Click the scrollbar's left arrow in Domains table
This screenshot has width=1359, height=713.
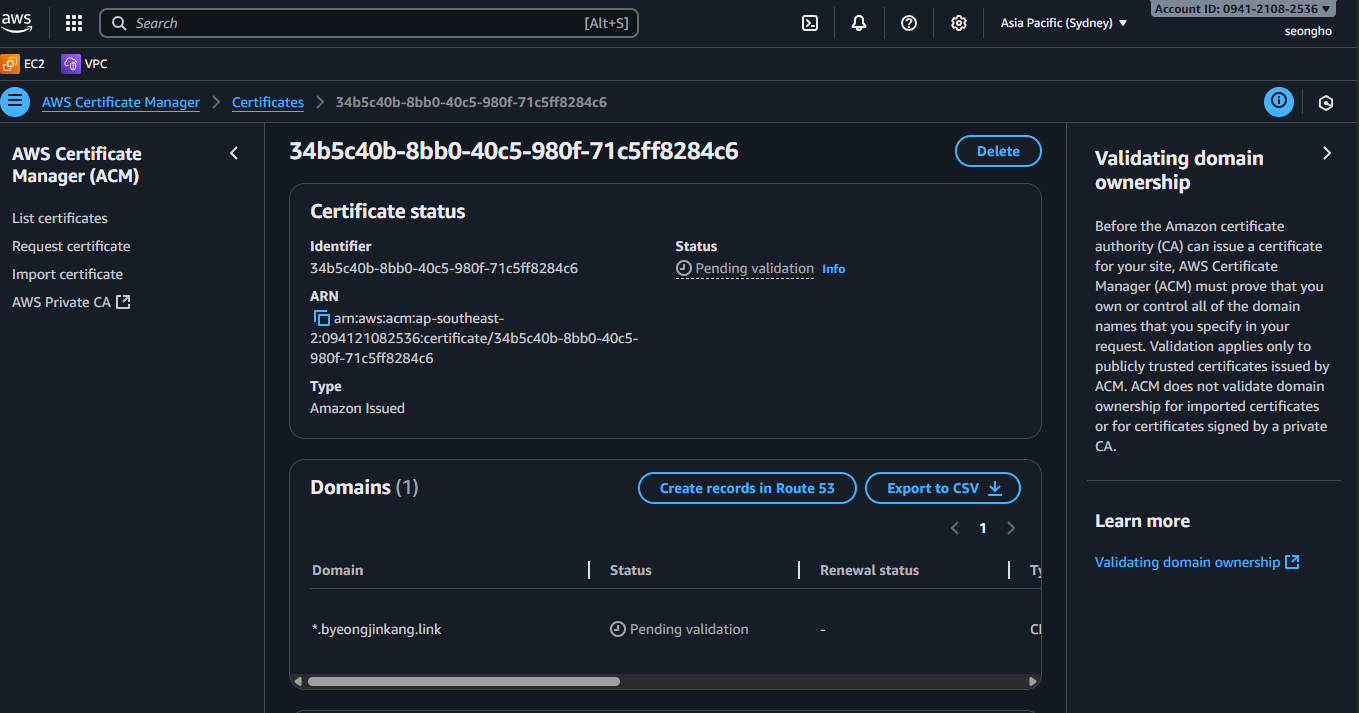(296, 682)
